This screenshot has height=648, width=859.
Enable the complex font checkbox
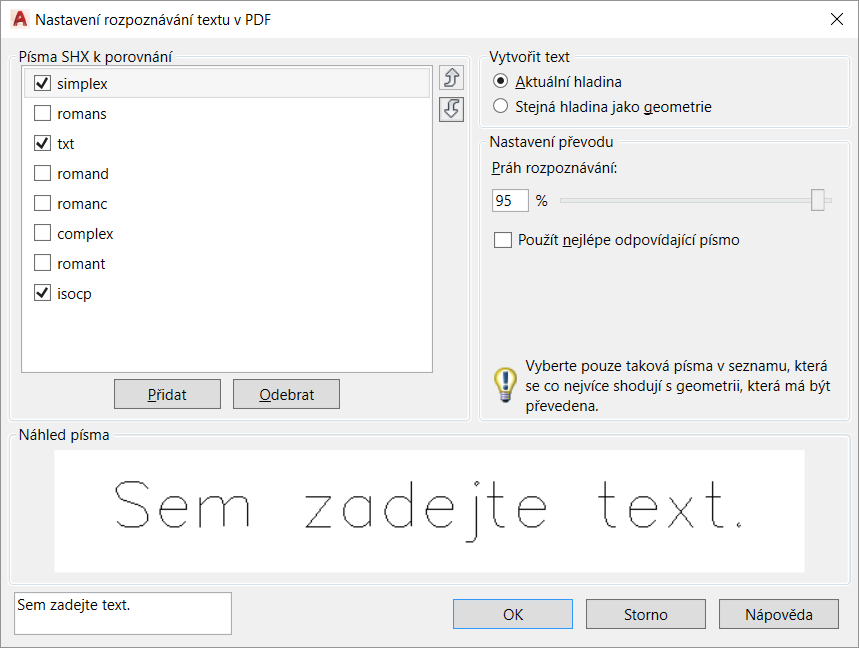42,233
